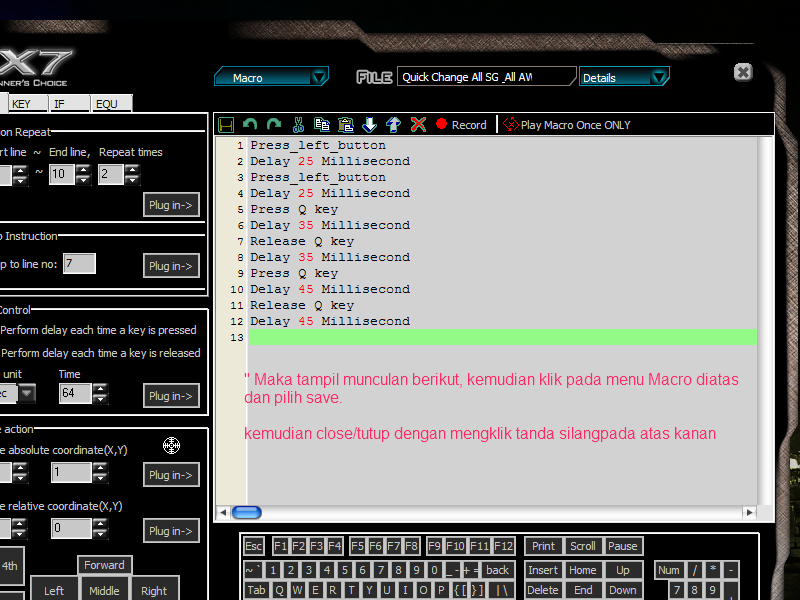Increase Repeat times with the up stepper
Image resolution: width=800 pixels, height=600 pixels.
133,170
